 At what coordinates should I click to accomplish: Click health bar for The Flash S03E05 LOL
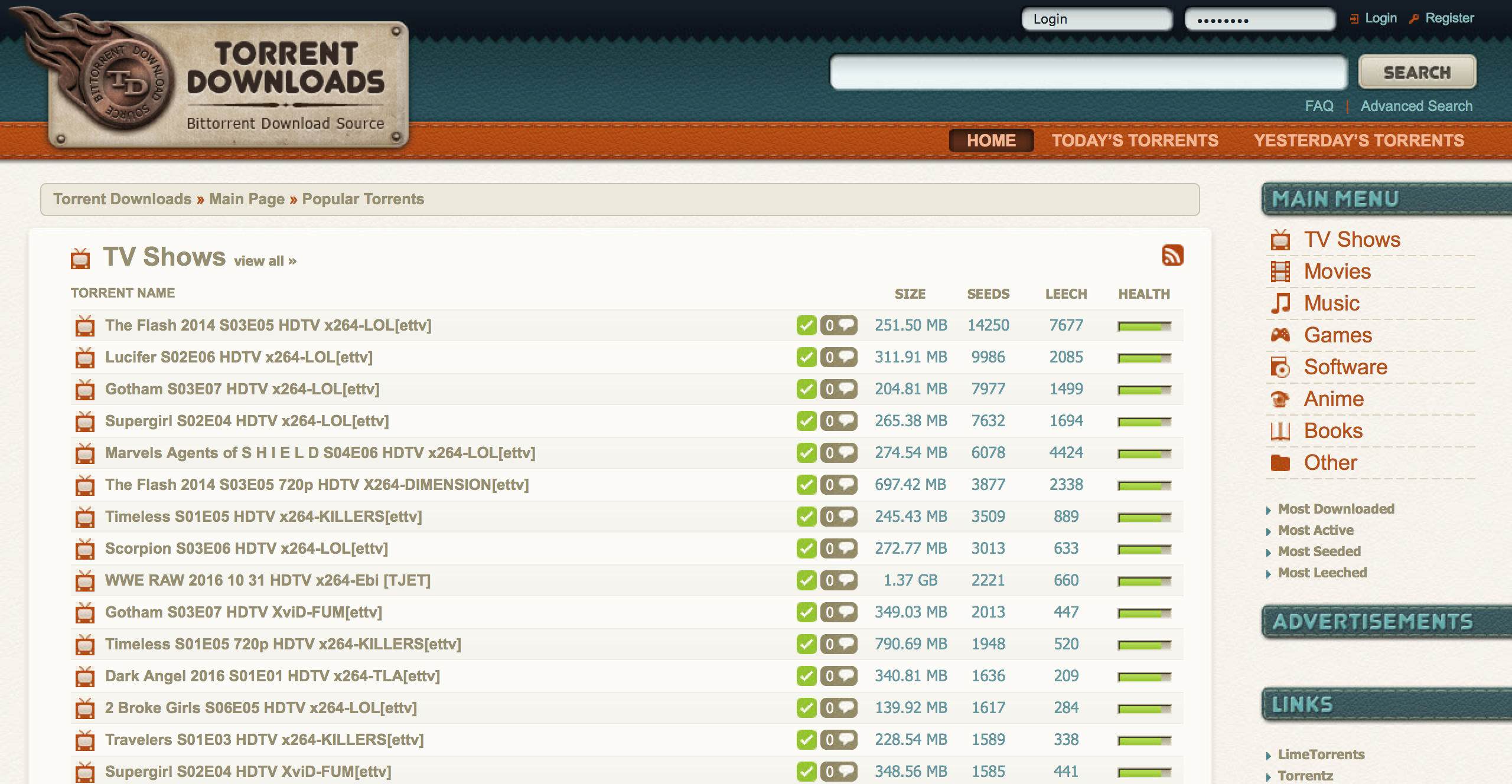[x=1144, y=326]
